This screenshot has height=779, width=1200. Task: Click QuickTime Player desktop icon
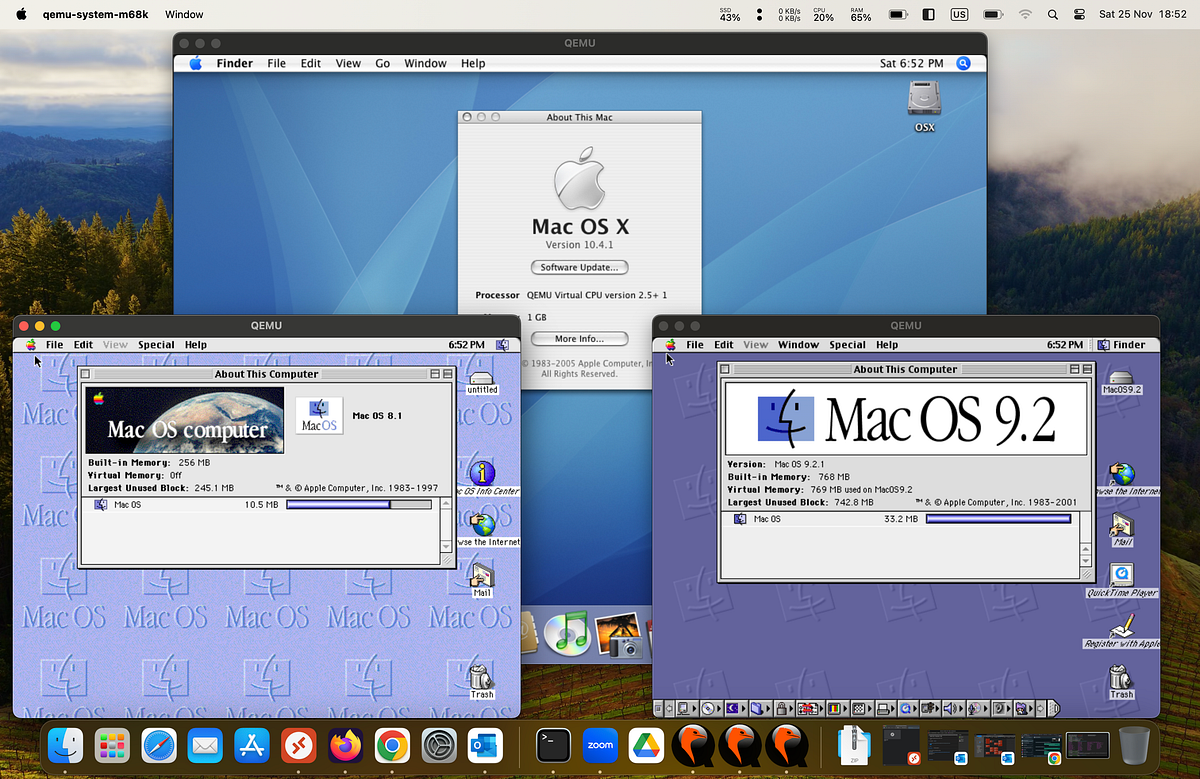pyautogui.click(x=1122, y=580)
